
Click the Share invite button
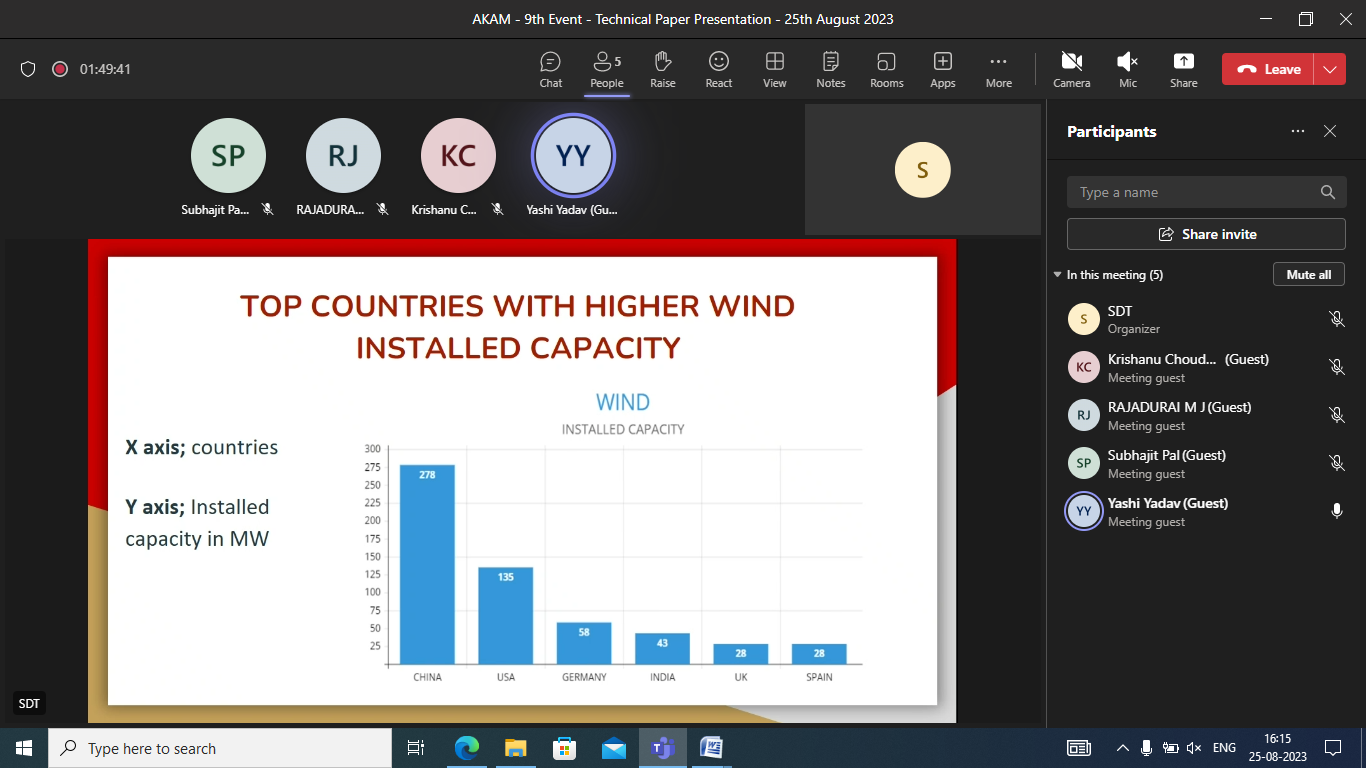pos(1206,234)
